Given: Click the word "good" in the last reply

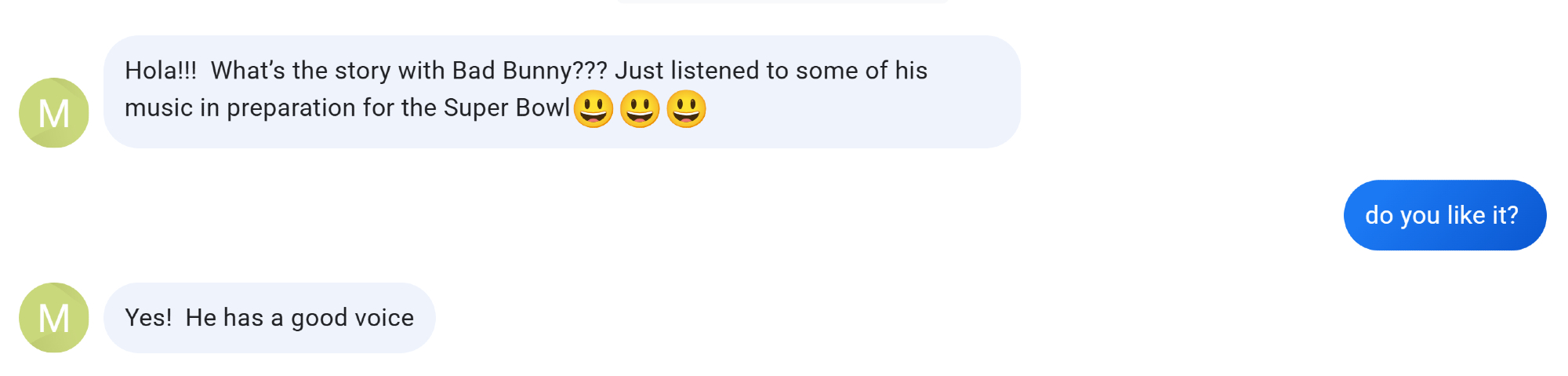Looking at the screenshot, I should click(x=318, y=318).
